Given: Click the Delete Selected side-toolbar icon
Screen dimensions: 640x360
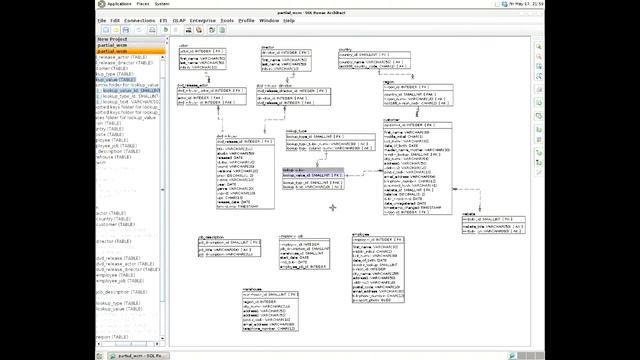Looking at the screenshot, I should click(x=539, y=89).
